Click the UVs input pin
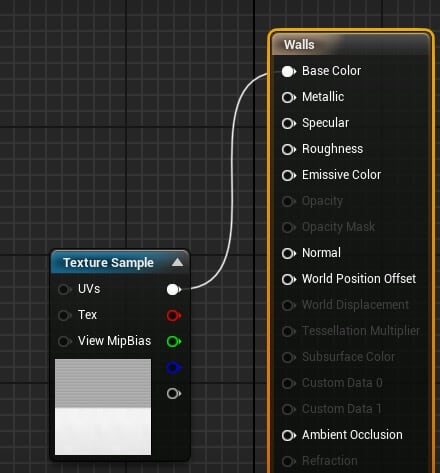The height and width of the screenshot is (473, 440). tap(64, 289)
